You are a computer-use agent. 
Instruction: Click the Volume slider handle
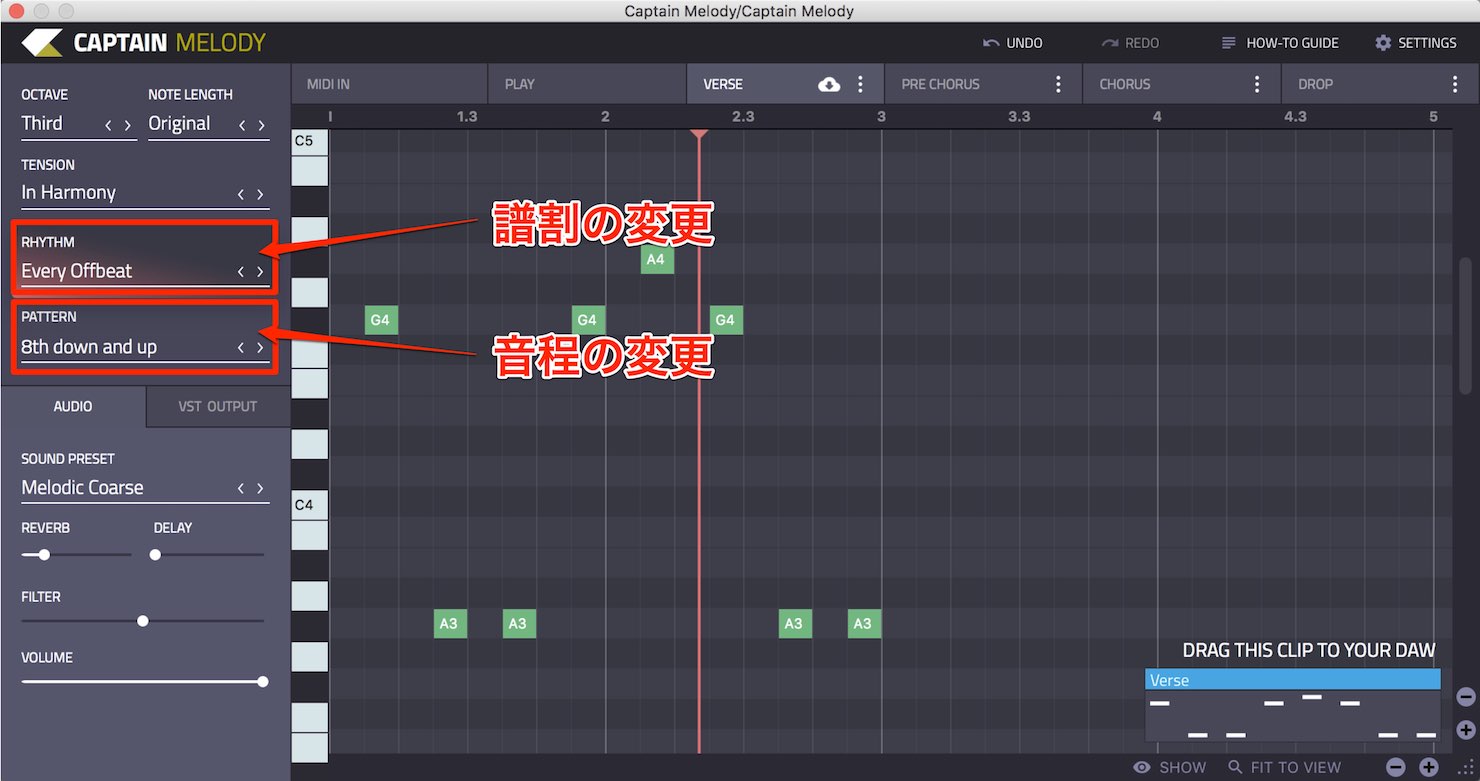263,682
